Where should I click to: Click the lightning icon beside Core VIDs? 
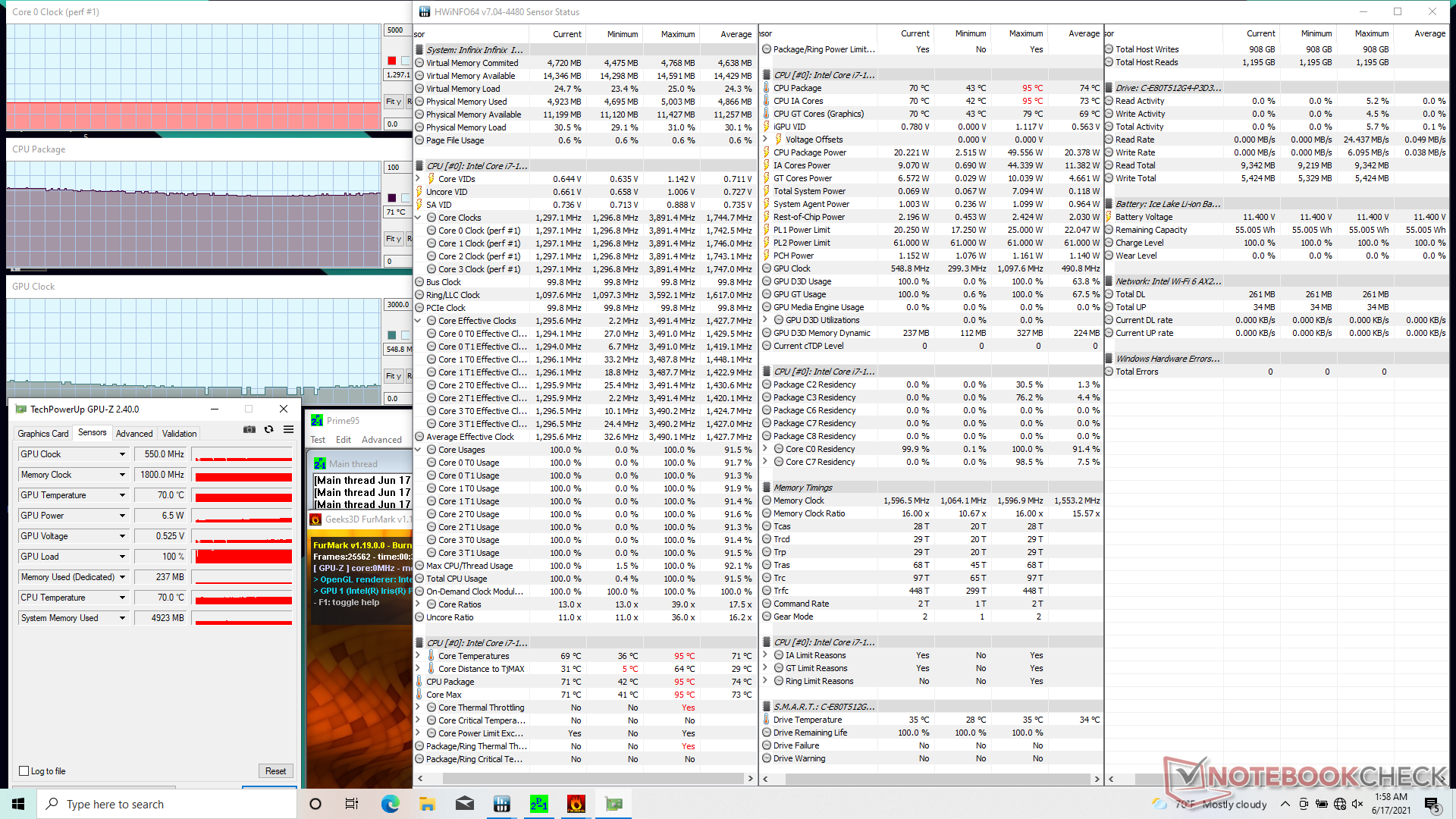(431, 179)
